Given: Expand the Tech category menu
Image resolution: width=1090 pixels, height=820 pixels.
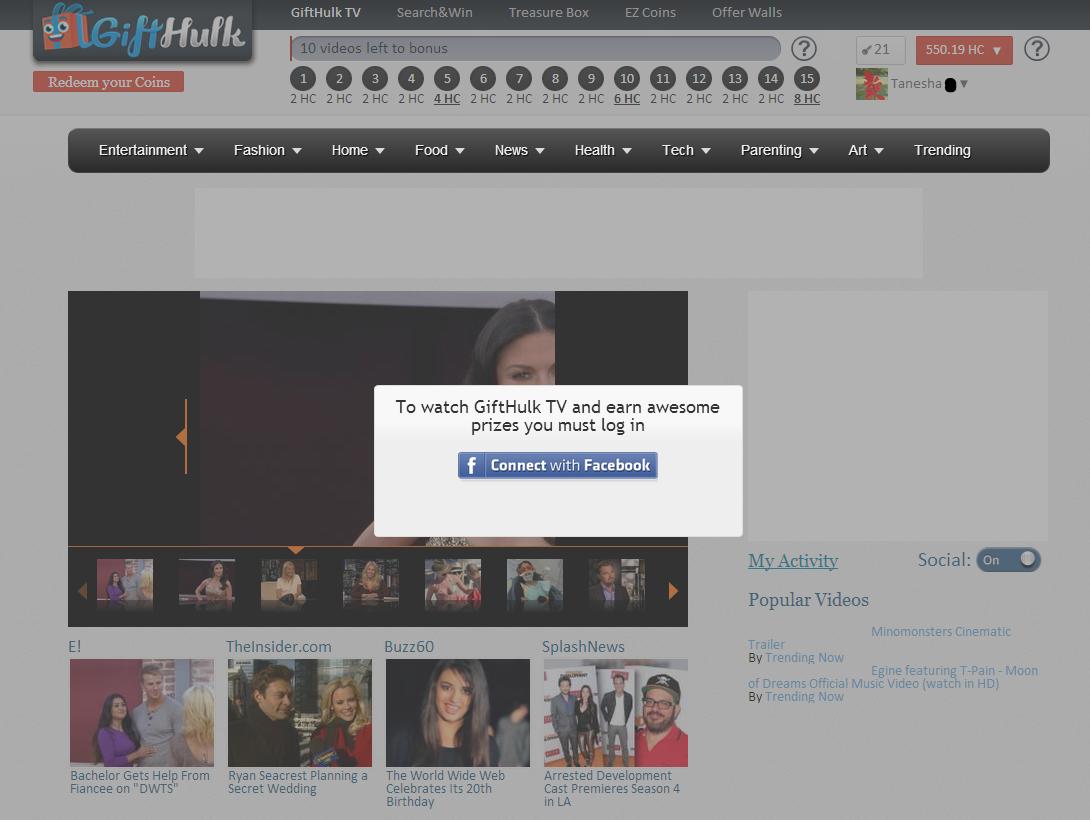Looking at the screenshot, I should coord(686,150).
